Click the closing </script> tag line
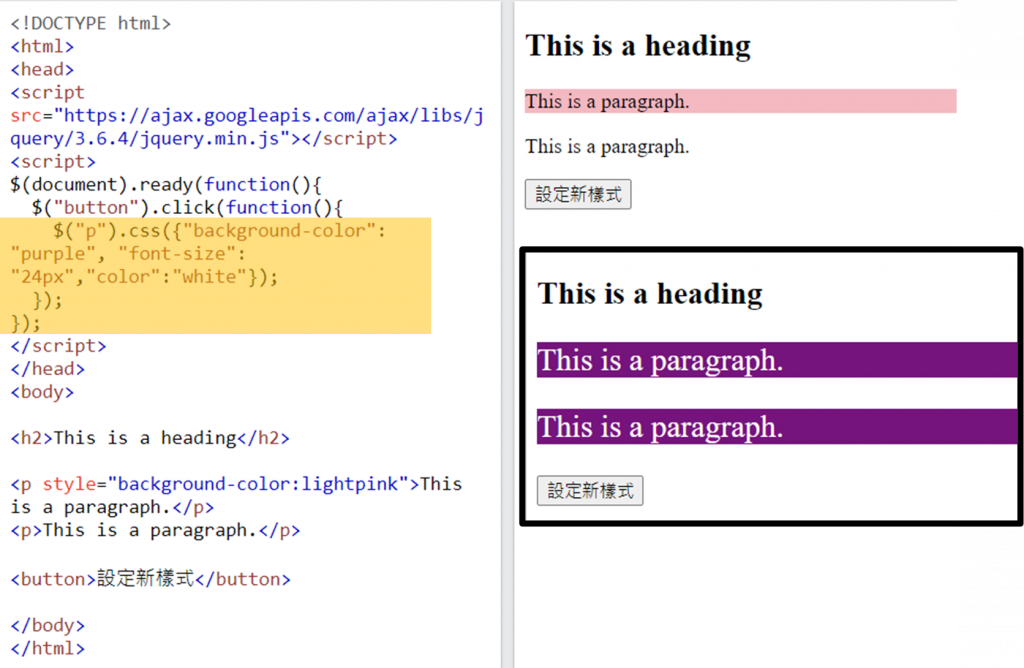Screen dimensions: 1024x668 coord(58,346)
